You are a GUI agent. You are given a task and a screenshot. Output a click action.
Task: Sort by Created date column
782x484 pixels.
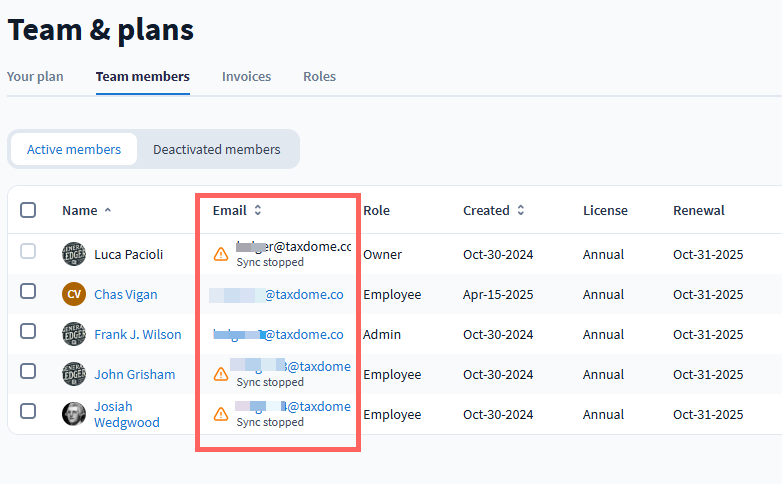click(517, 211)
